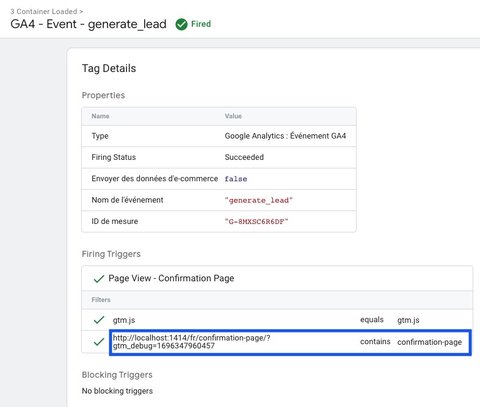Click the 'contains' filter operator

[x=375, y=342]
